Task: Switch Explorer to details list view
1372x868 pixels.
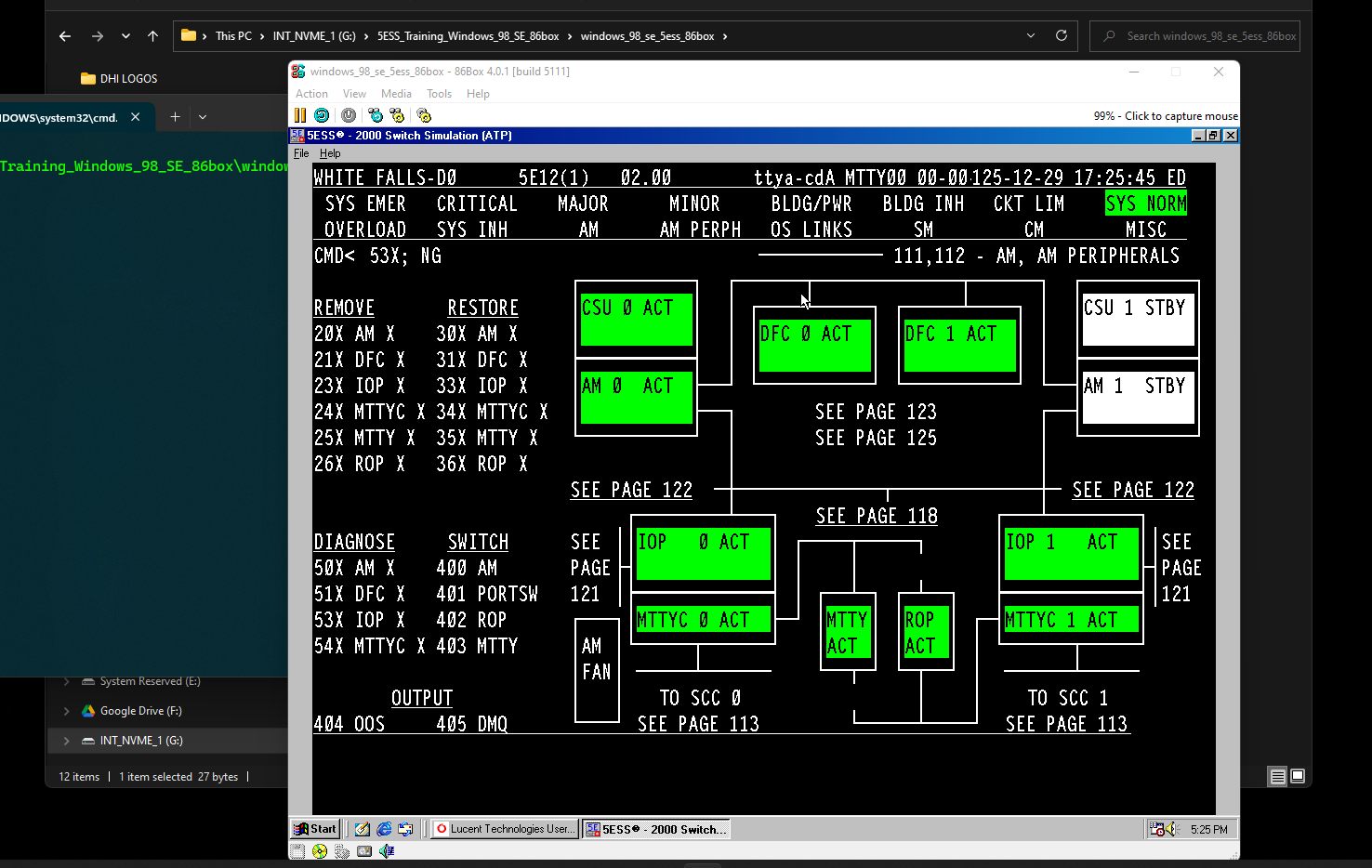Action: [x=1277, y=777]
